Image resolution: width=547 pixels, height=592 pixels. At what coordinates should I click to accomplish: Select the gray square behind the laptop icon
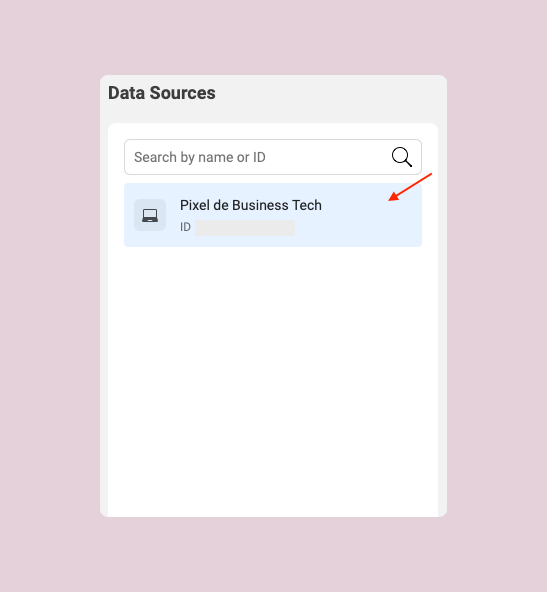click(x=150, y=215)
